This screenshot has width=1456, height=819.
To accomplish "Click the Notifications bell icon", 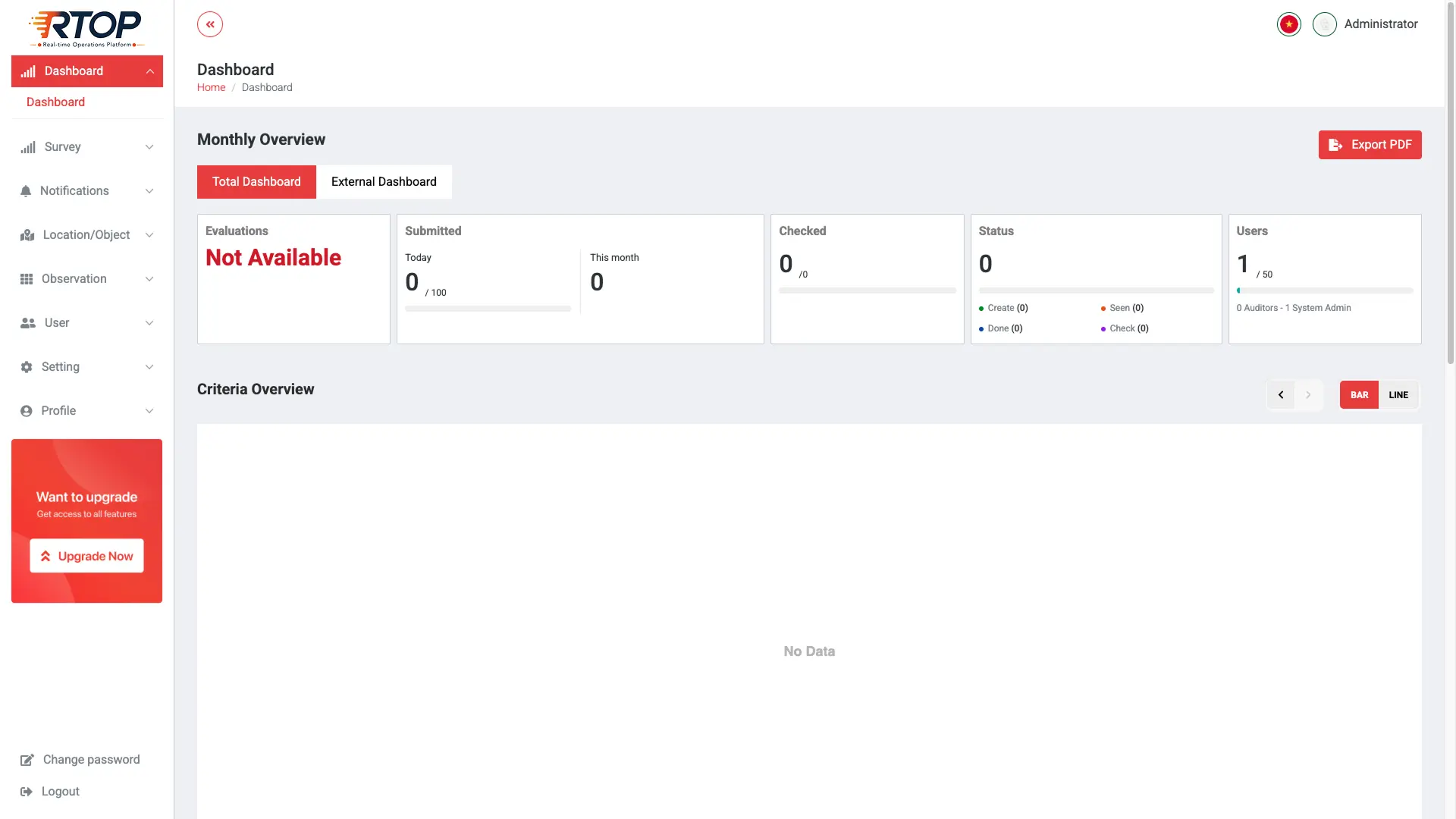I will click(x=26, y=191).
